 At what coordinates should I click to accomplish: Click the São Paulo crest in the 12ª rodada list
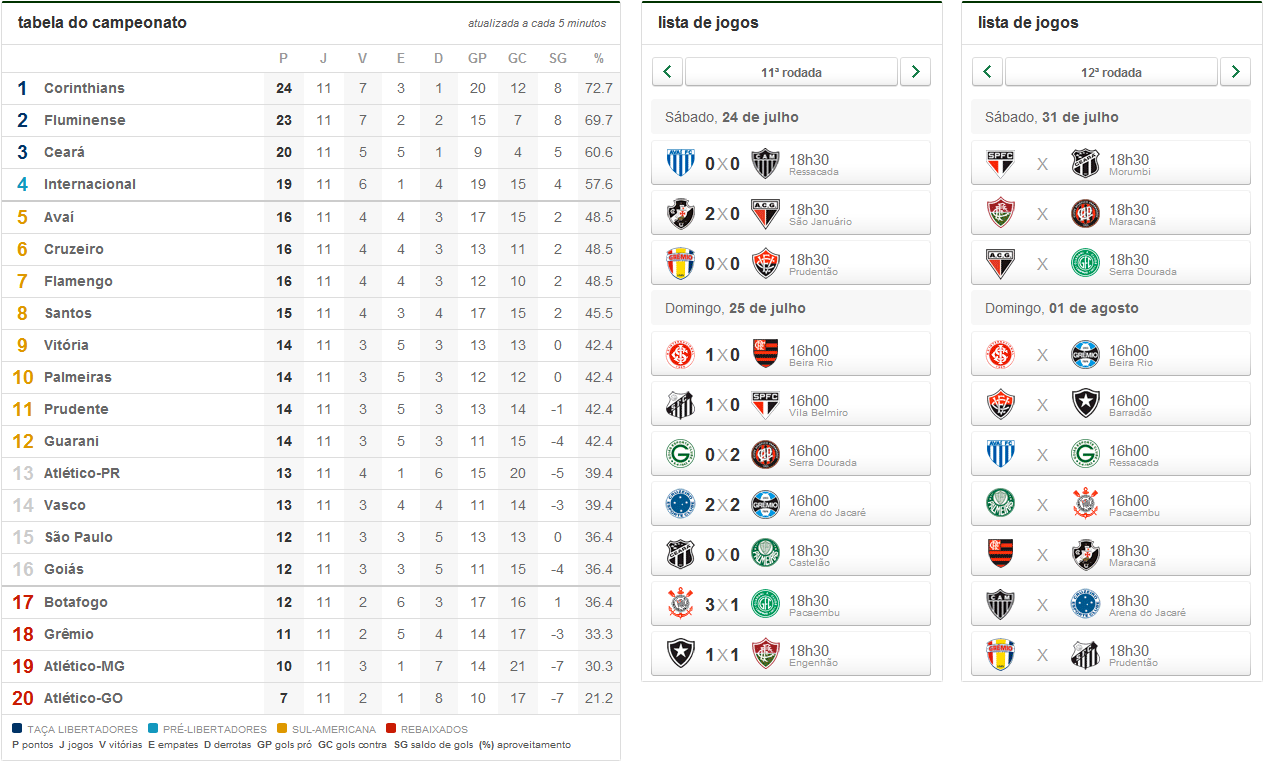point(1001,163)
